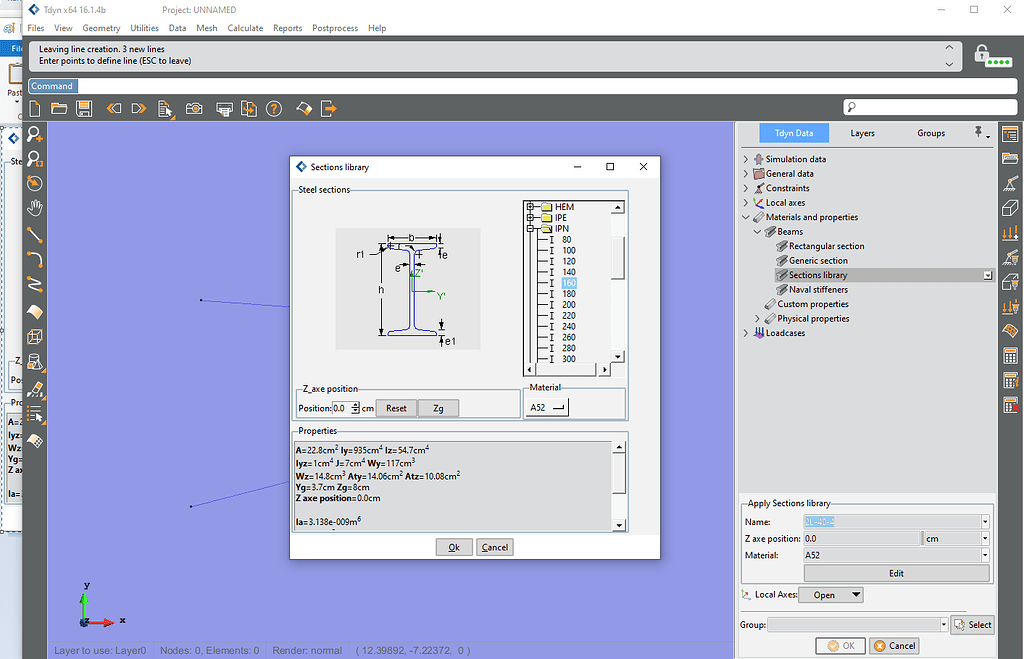
Task: Collapse the Materials and properties node
Action: 746,217
